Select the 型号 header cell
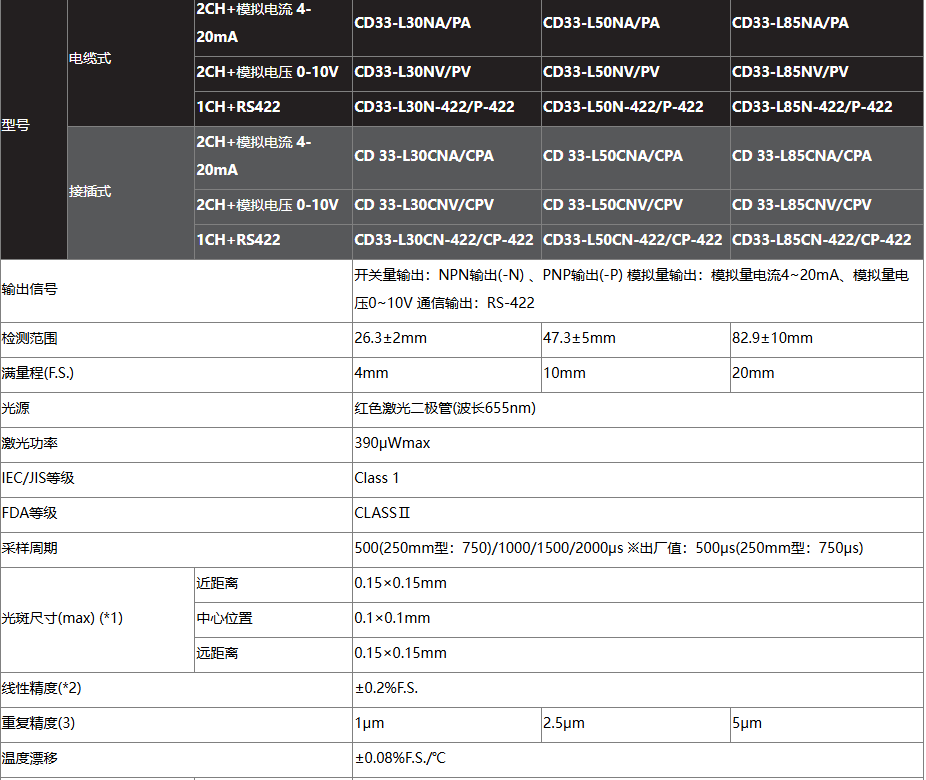Screen dimensions: 926x780 point(17,126)
